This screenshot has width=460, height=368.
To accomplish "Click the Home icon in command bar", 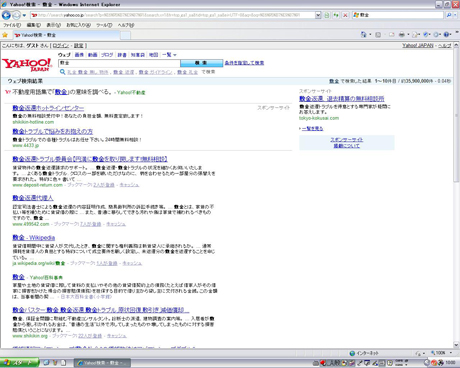I will 363,34.
